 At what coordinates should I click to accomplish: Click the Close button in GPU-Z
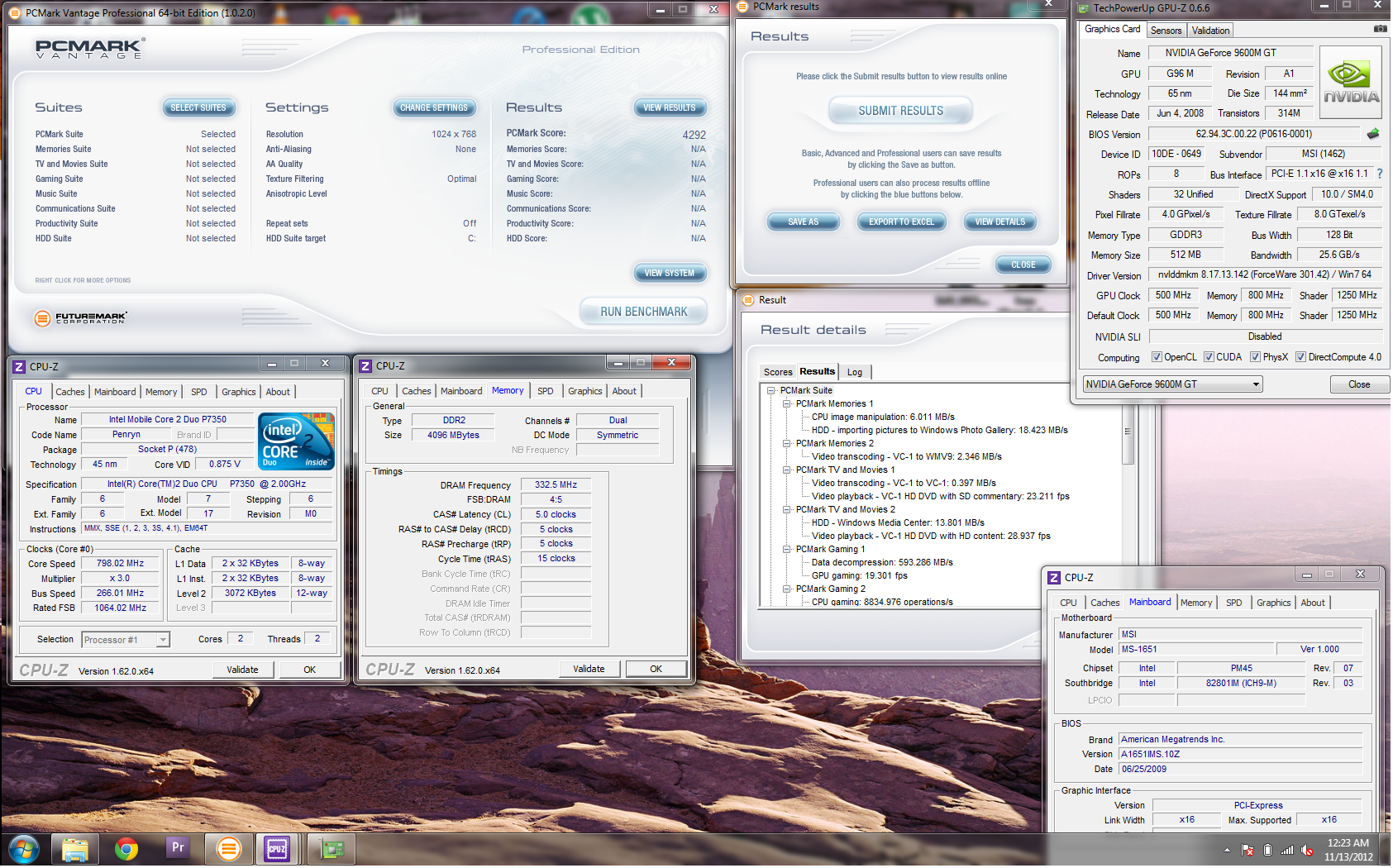pyautogui.click(x=1360, y=385)
